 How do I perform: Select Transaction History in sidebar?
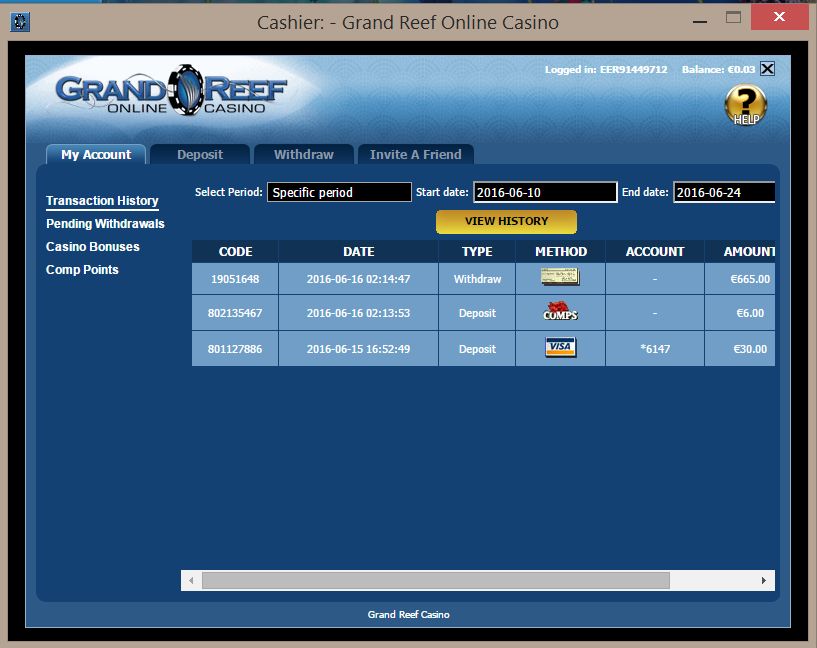tap(102, 201)
